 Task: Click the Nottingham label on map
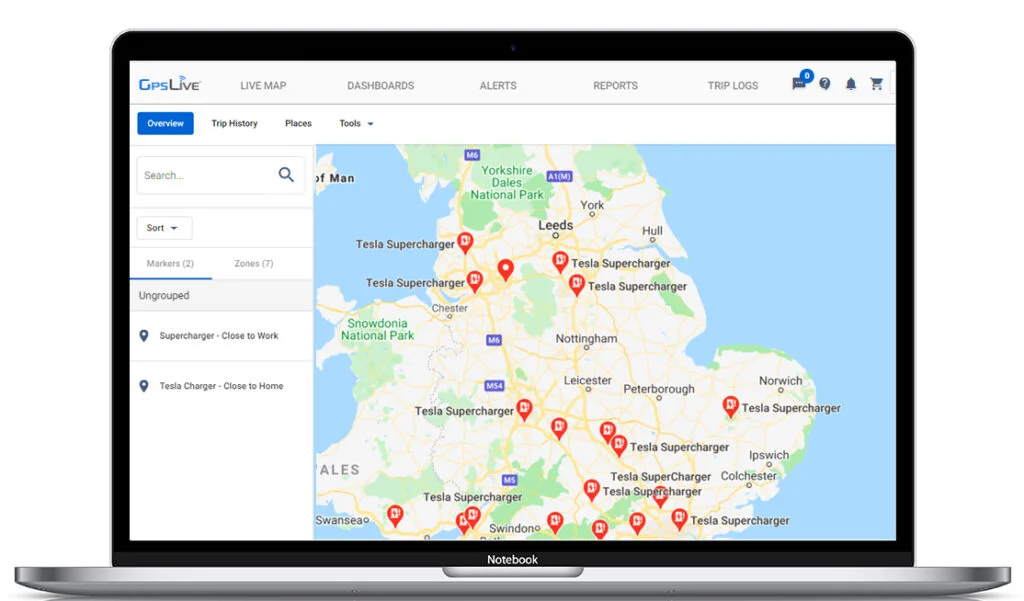click(x=586, y=338)
